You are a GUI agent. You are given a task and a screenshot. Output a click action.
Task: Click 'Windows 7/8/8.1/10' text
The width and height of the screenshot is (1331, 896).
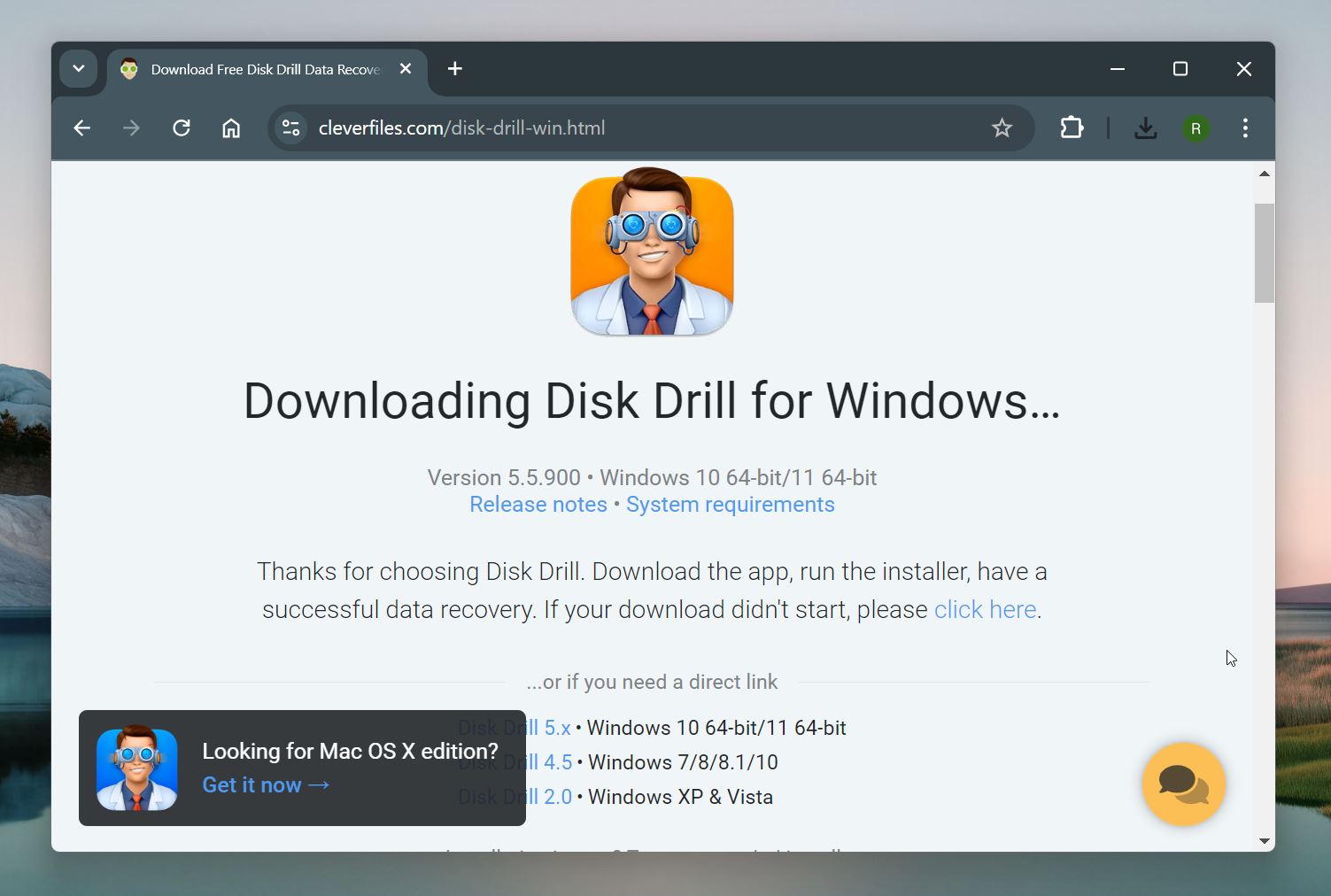tap(683, 762)
